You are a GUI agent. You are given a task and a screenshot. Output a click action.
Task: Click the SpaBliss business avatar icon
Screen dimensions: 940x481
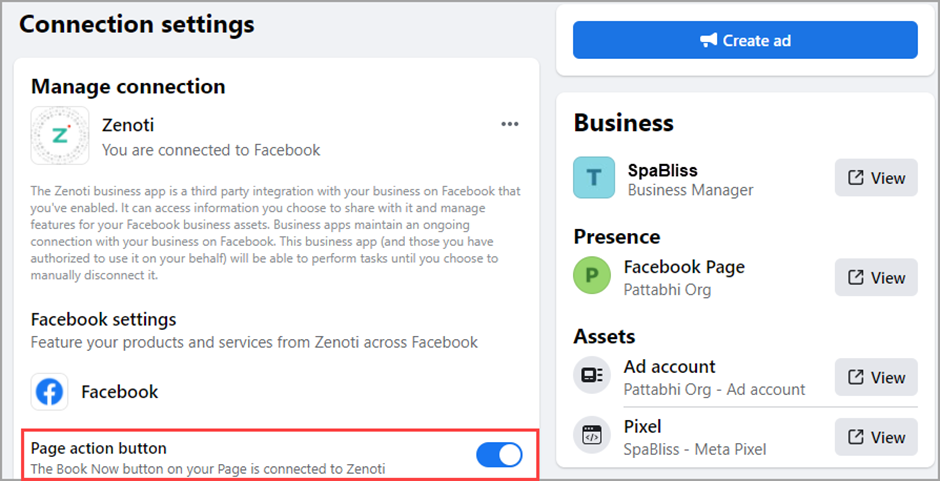pos(594,178)
